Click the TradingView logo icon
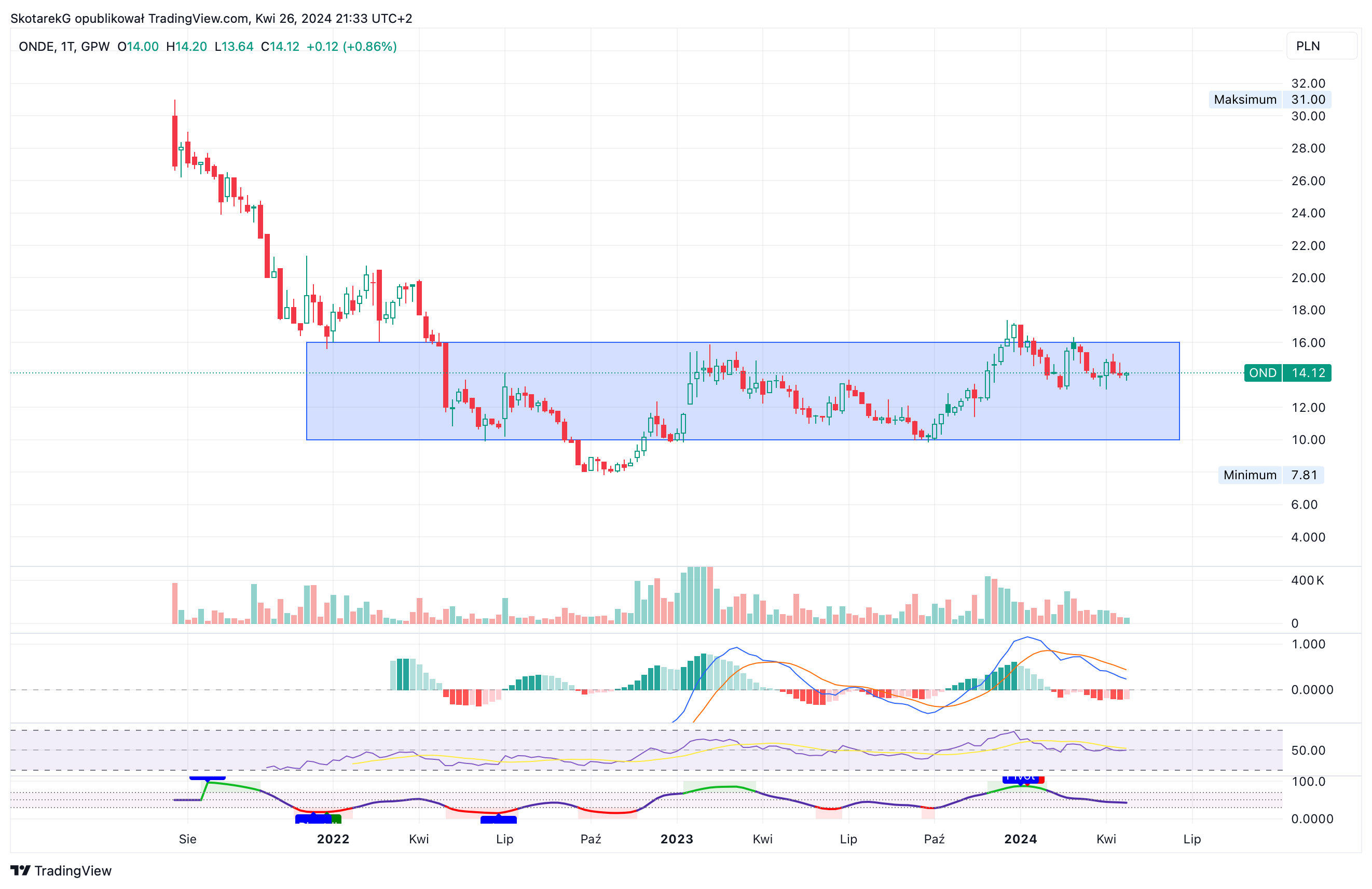Image resolution: width=1372 pixels, height=889 pixels. (20, 870)
